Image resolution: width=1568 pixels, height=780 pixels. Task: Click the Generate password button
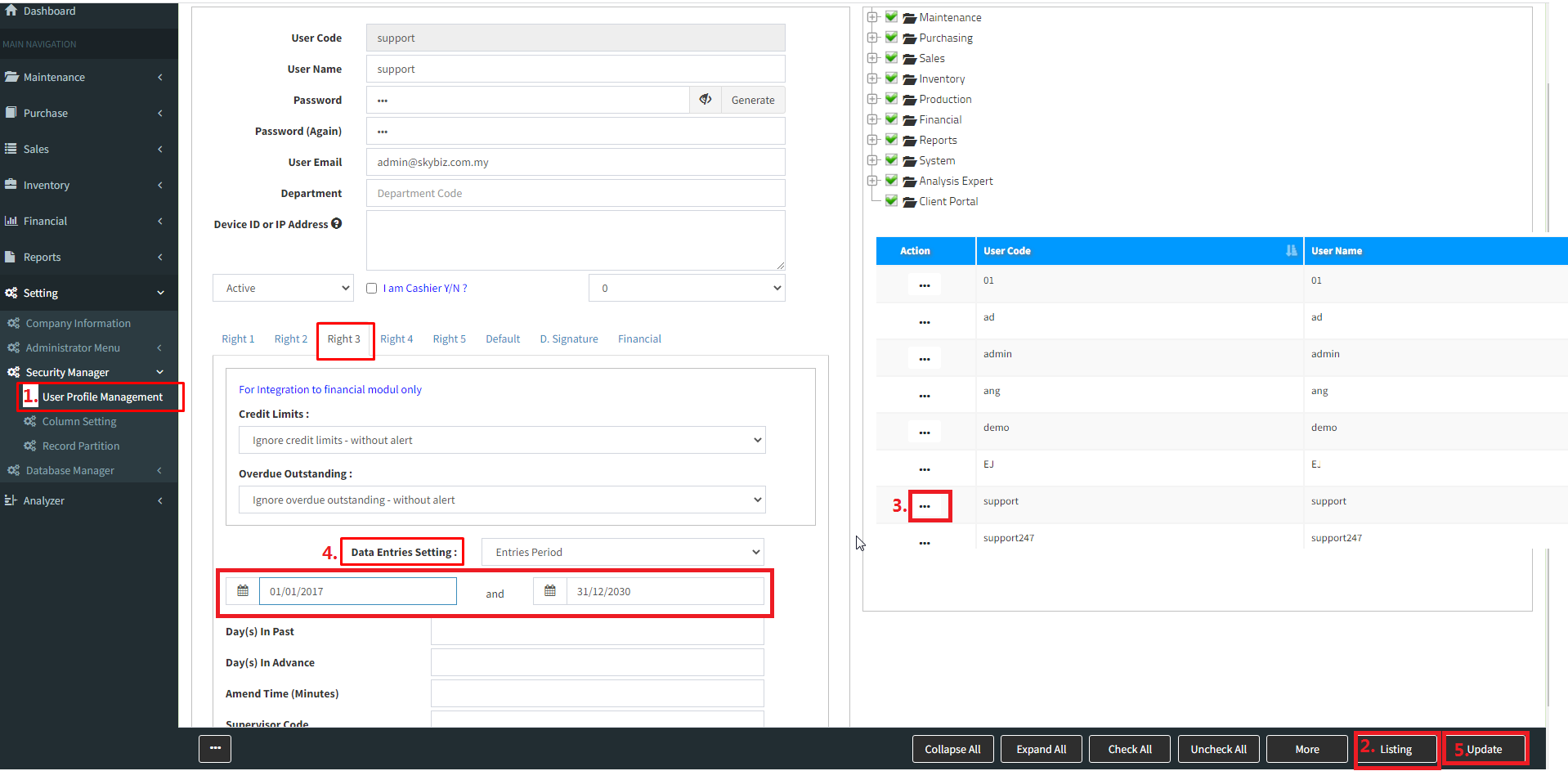point(753,100)
